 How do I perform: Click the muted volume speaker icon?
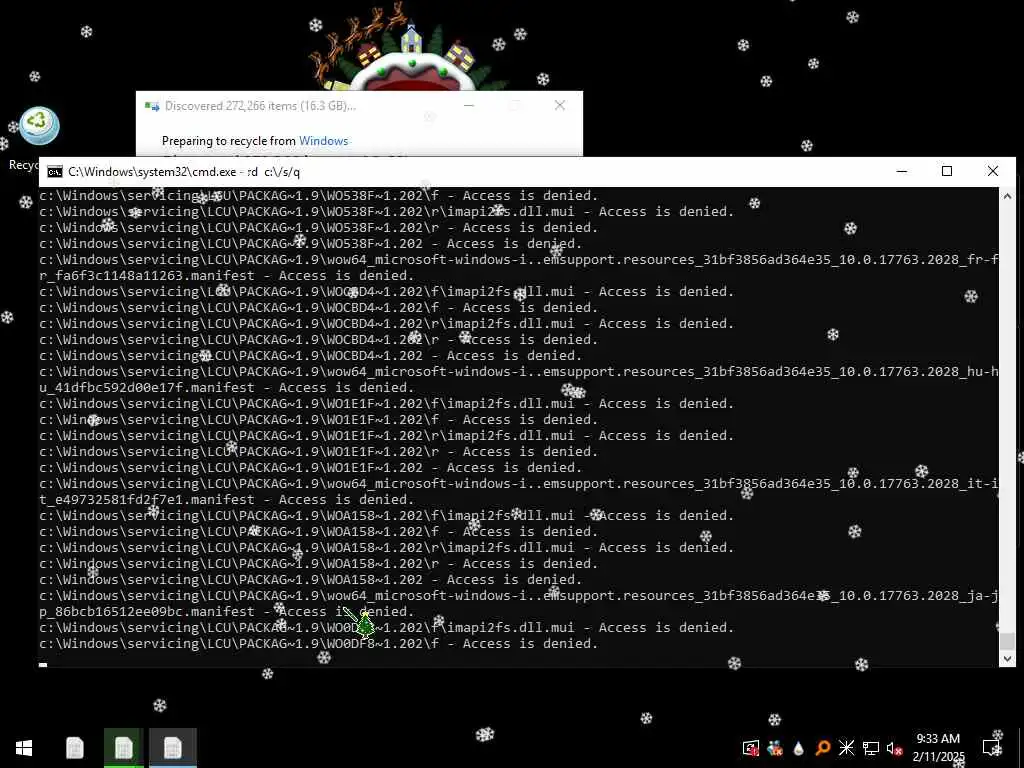click(894, 748)
